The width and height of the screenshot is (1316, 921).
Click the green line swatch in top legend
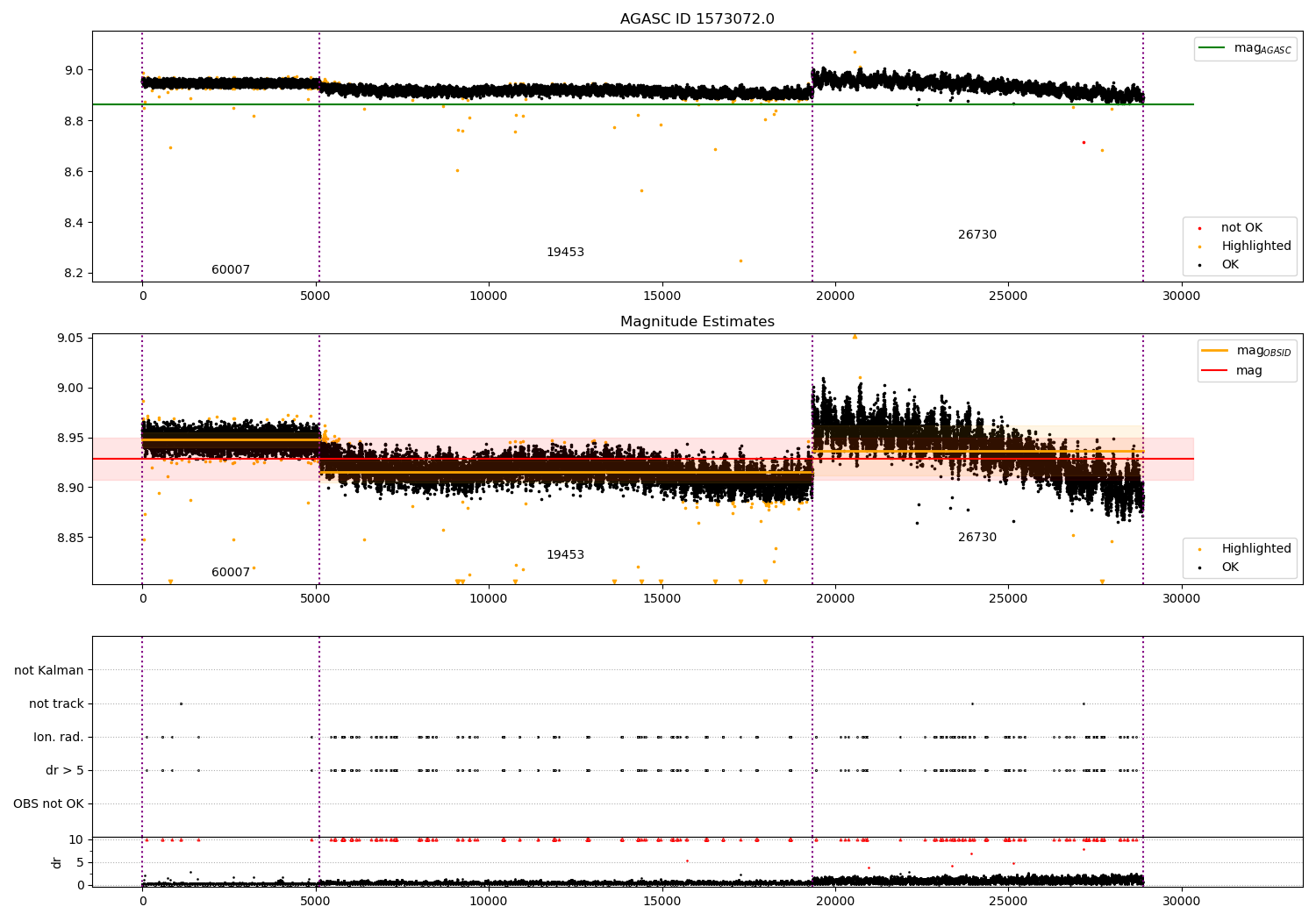[x=1212, y=48]
